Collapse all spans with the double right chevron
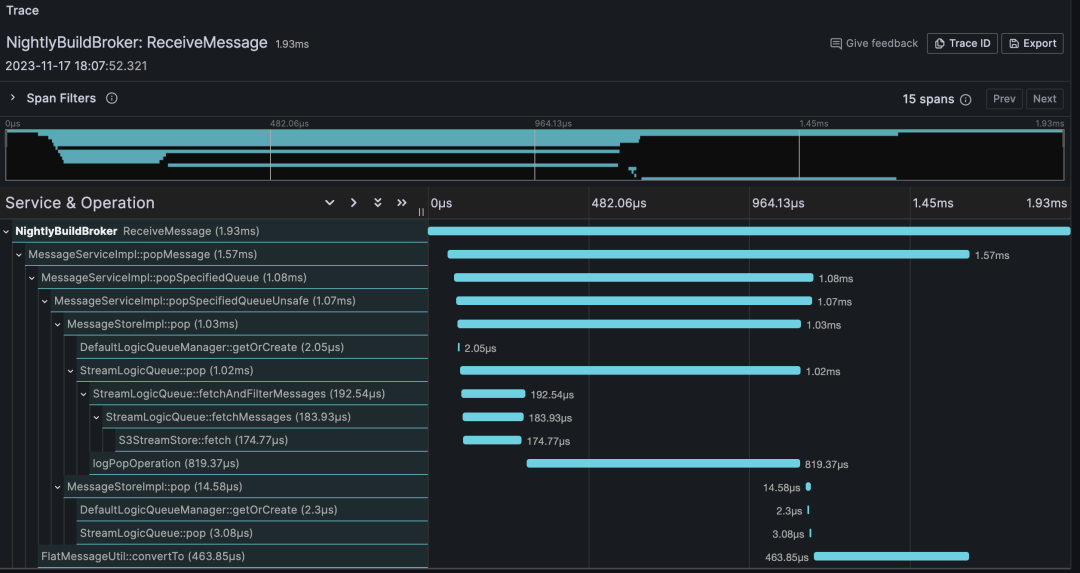The height and width of the screenshot is (573, 1080). click(402, 203)
